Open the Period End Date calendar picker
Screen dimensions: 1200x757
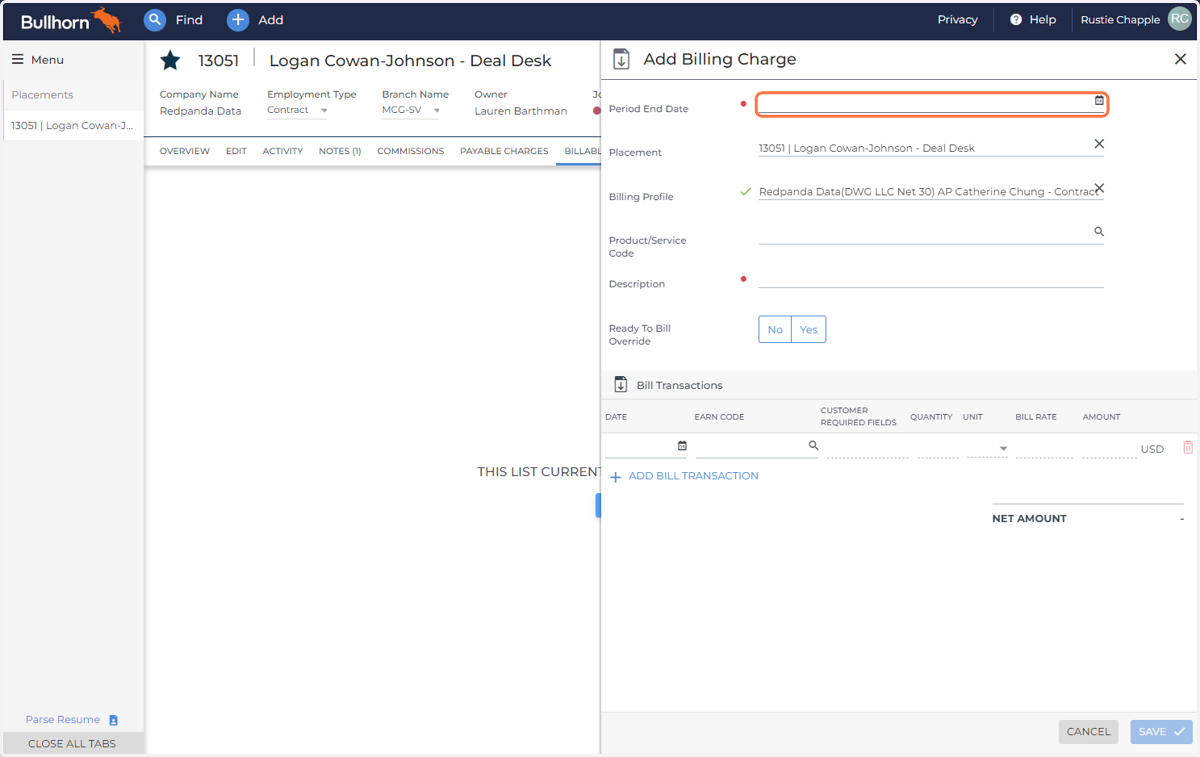pos(1099,100)
